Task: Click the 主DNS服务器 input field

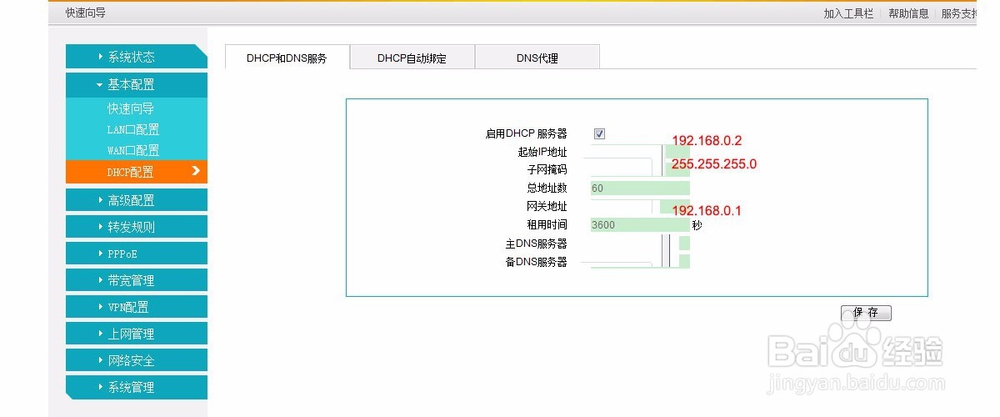Action: 640,244
